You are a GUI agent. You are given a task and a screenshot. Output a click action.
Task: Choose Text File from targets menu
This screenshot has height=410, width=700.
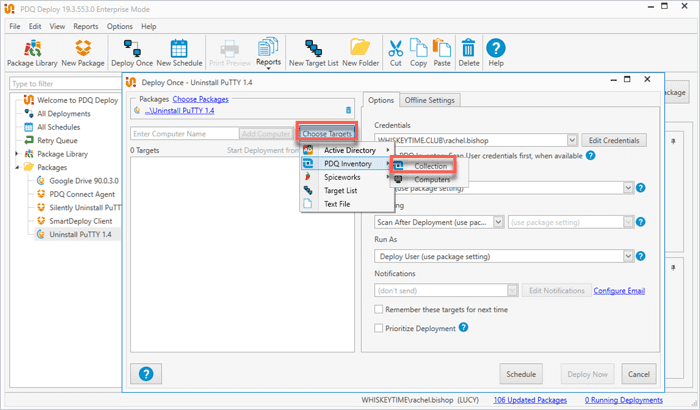[x=347, y=204]
